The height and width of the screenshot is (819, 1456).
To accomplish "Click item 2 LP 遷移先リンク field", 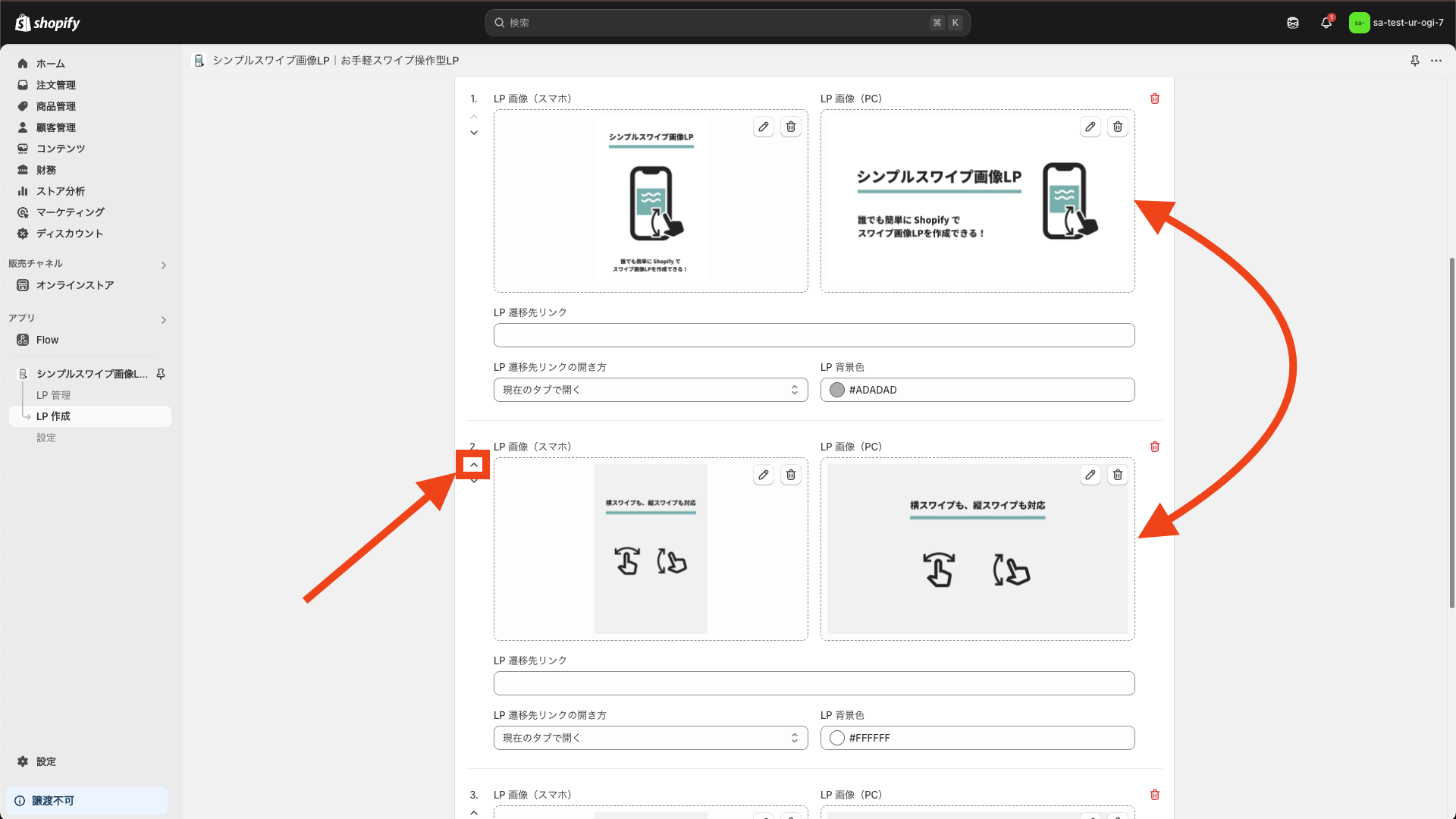I will coord(814,683).
